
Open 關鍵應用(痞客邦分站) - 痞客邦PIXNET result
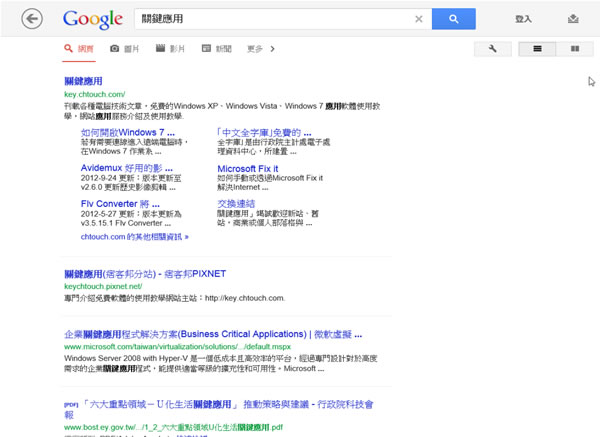[145, 274]
